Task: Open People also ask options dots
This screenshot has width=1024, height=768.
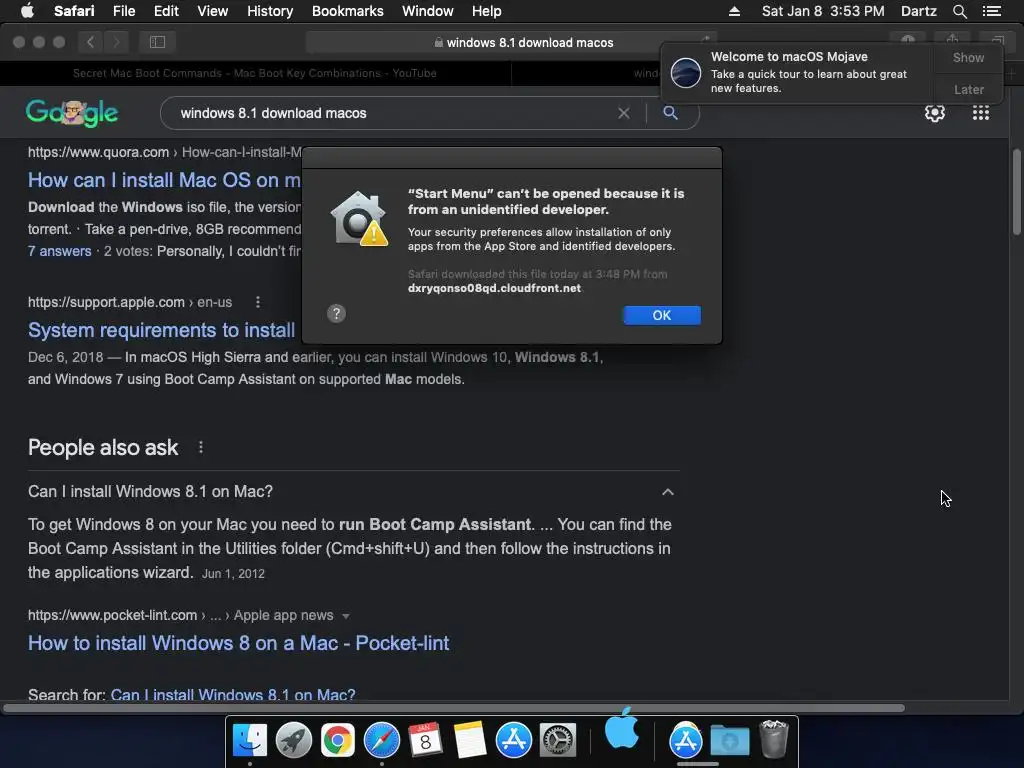Action: [x=200, y=447]
